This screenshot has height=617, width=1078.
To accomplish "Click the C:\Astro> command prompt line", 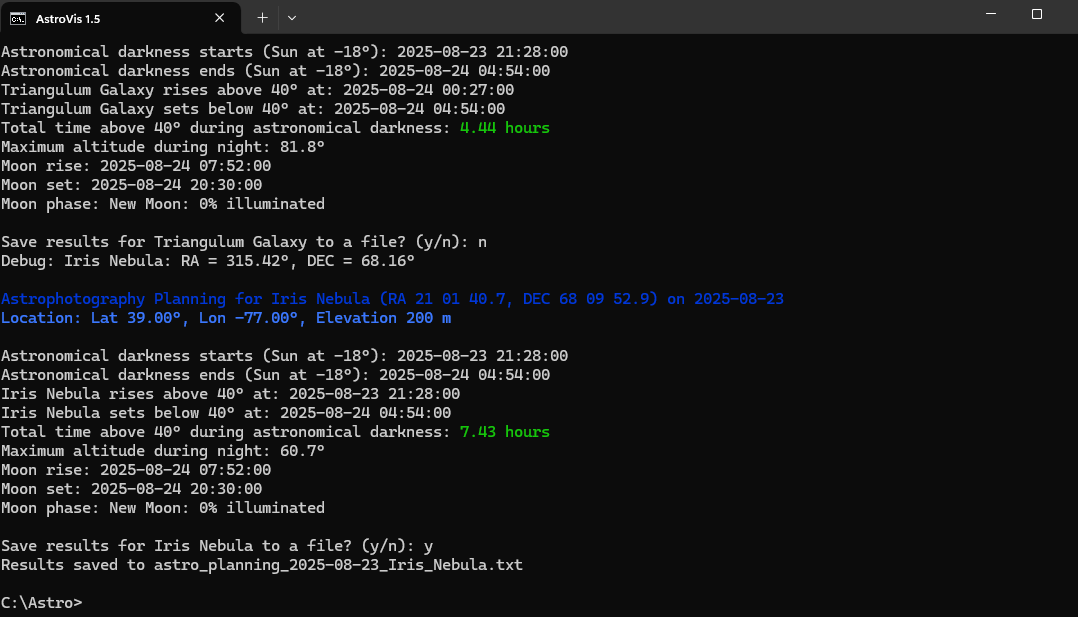I will coord(42,603).
